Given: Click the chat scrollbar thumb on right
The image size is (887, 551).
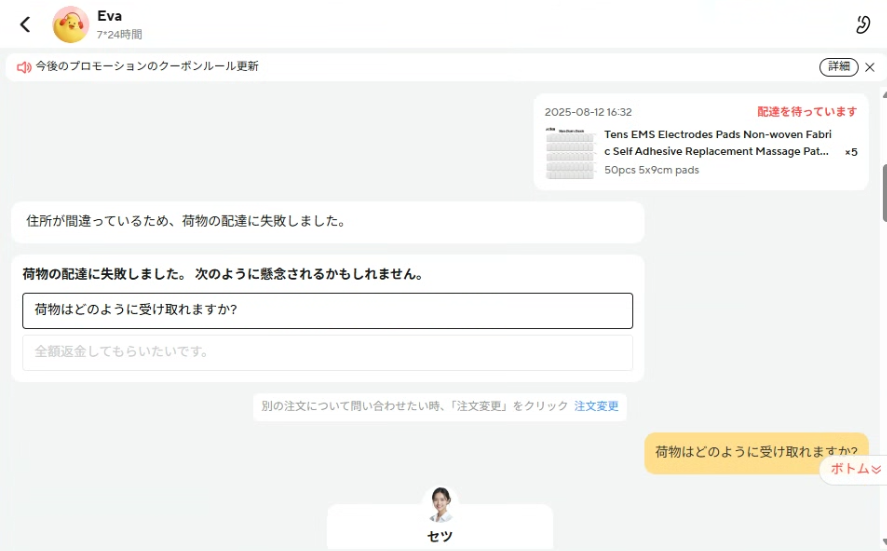Looking at the screenshot, I should point(883,190).
